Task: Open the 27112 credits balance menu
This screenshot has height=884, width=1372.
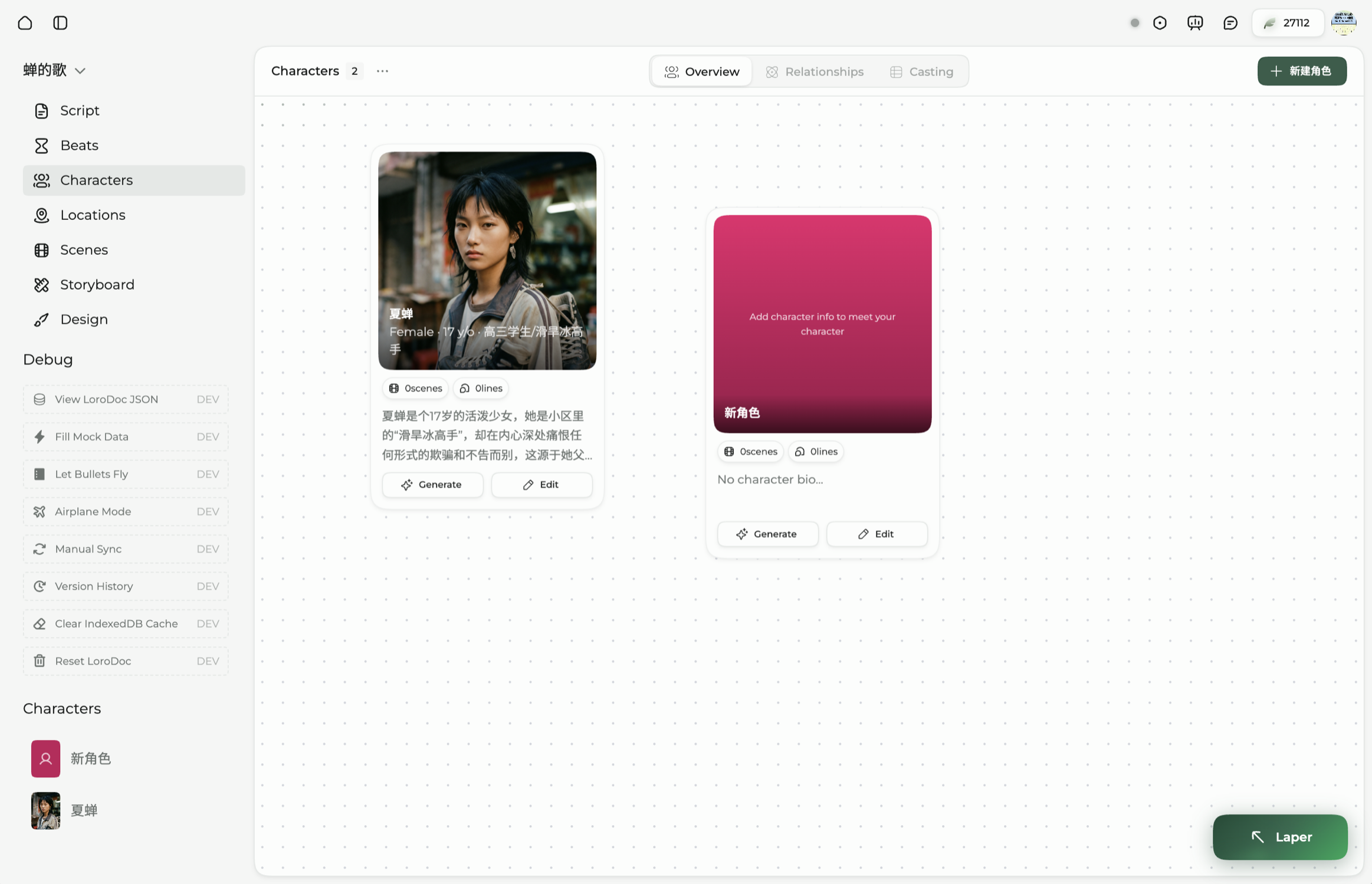Action: (x=1288, y=23)
